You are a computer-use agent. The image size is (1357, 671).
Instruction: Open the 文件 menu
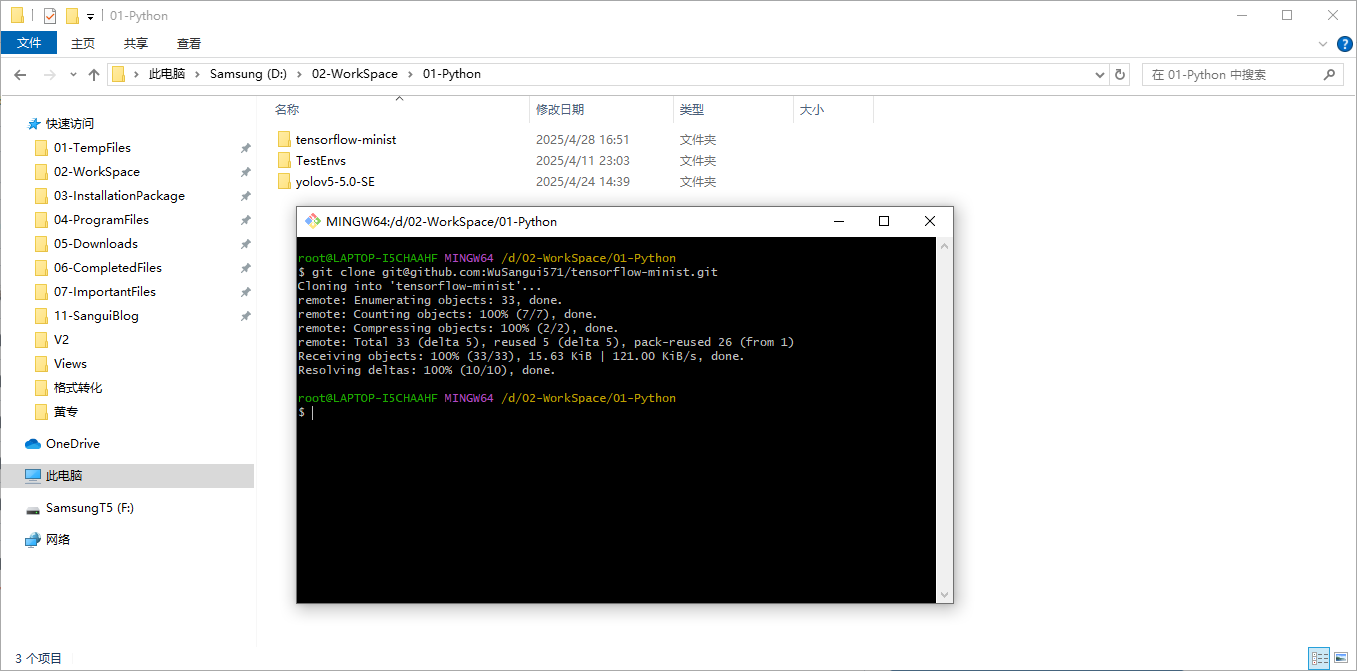tap(29, 43)
